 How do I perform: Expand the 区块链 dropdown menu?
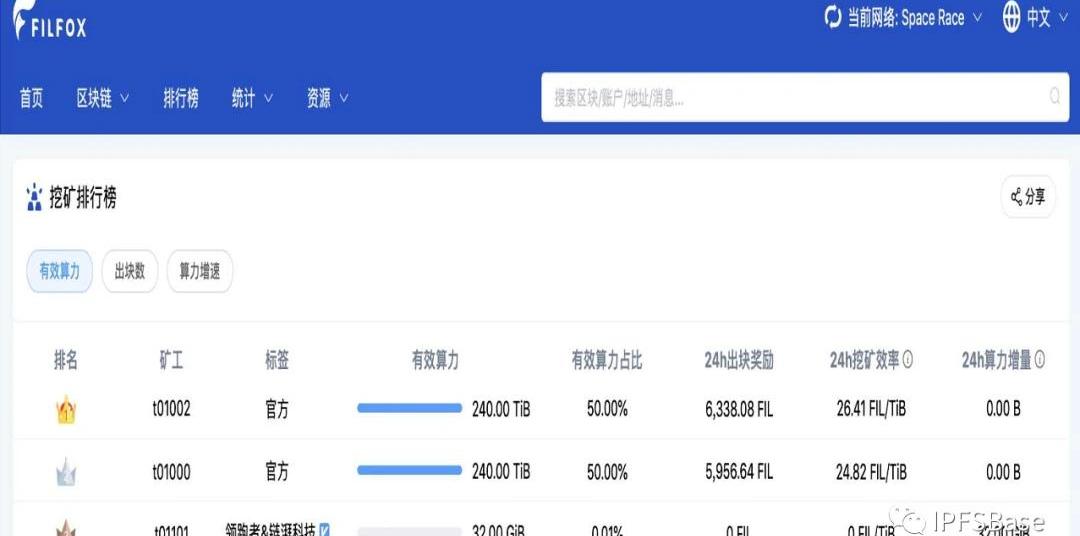pyautogui.click(x=103, y=98)
